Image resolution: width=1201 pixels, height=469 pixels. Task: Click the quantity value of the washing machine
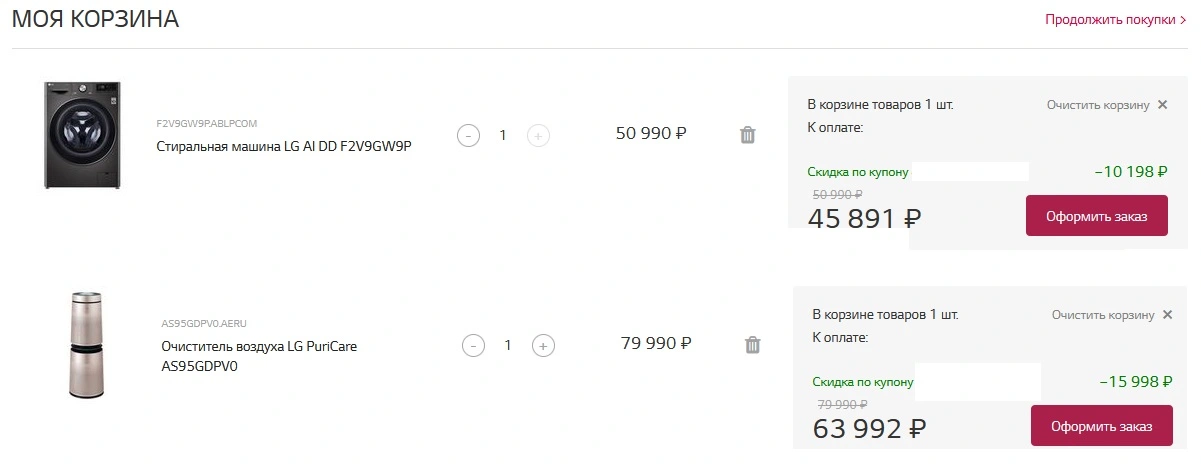click(503, 135)
